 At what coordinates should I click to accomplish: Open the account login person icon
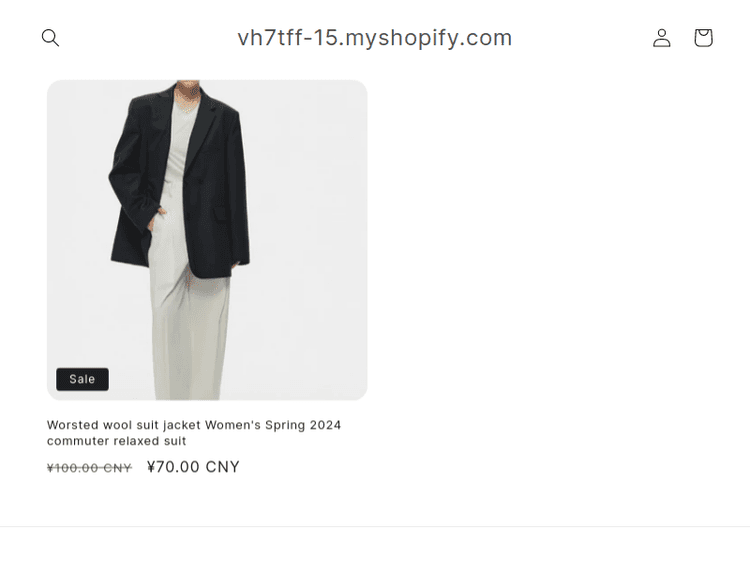point(662,38)
